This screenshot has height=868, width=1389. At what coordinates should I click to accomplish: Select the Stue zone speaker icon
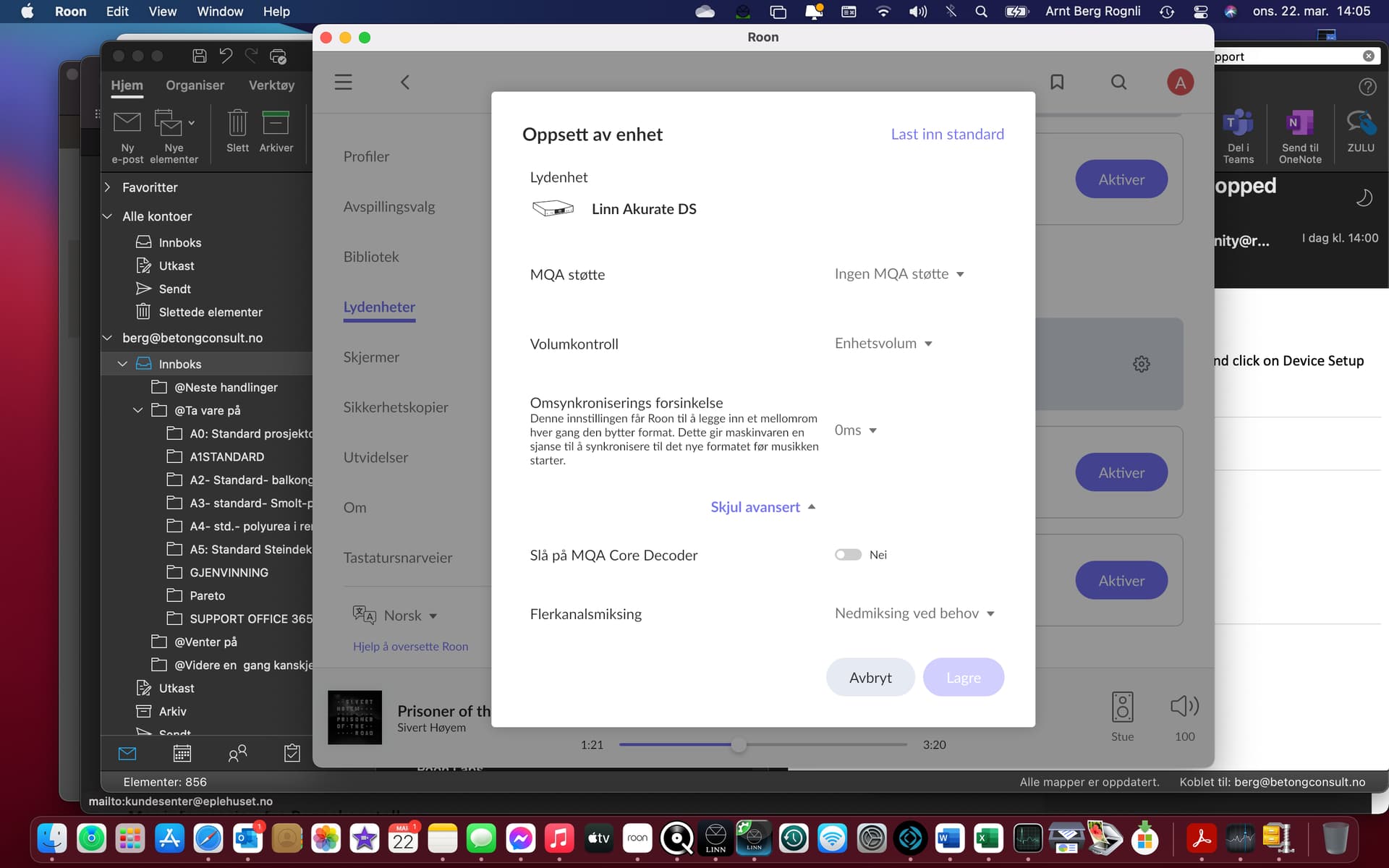[1122, 707]
